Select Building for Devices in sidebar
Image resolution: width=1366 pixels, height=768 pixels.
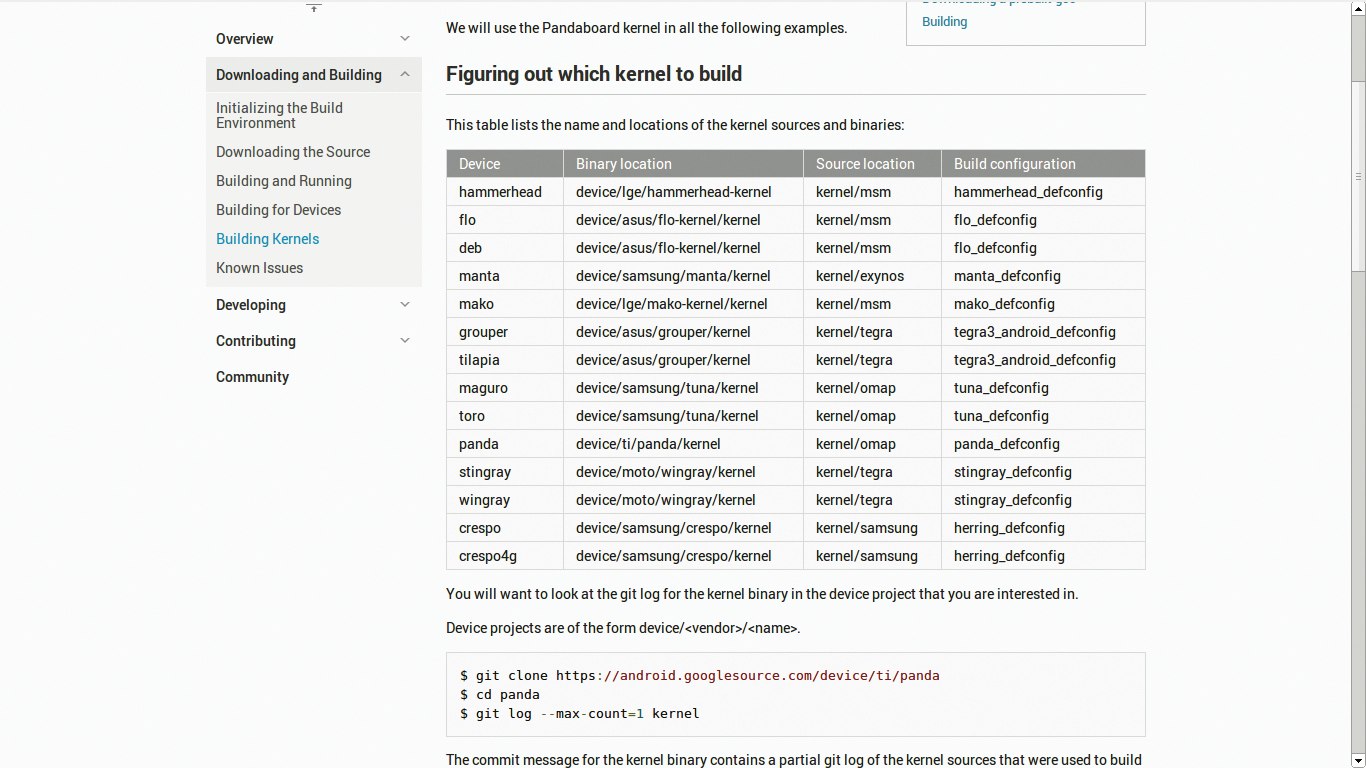click(x=278, y=210)
